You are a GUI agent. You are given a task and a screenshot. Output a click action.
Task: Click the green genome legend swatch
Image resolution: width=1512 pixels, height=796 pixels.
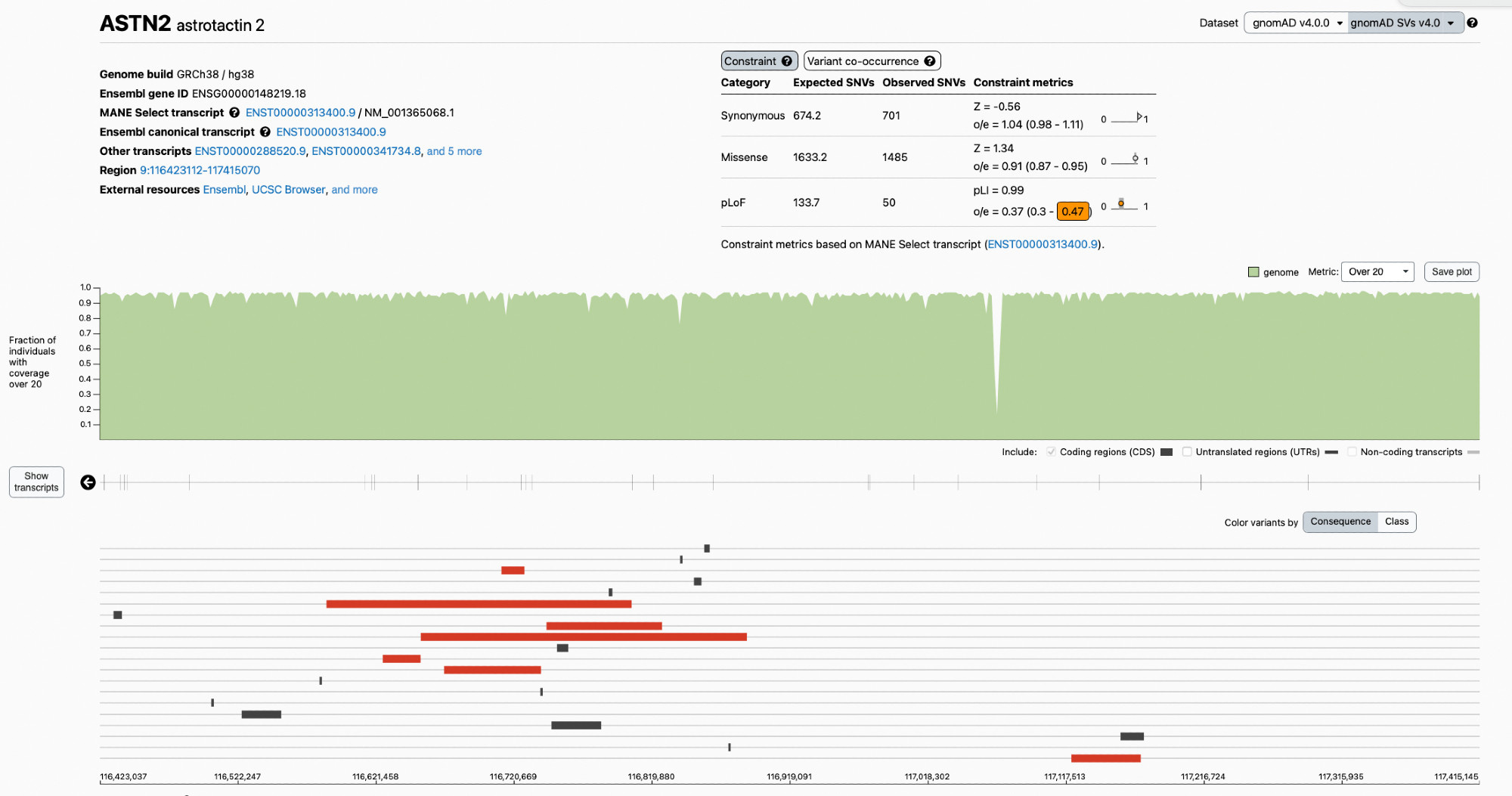pyautogui.click(x=1253, y=272)
